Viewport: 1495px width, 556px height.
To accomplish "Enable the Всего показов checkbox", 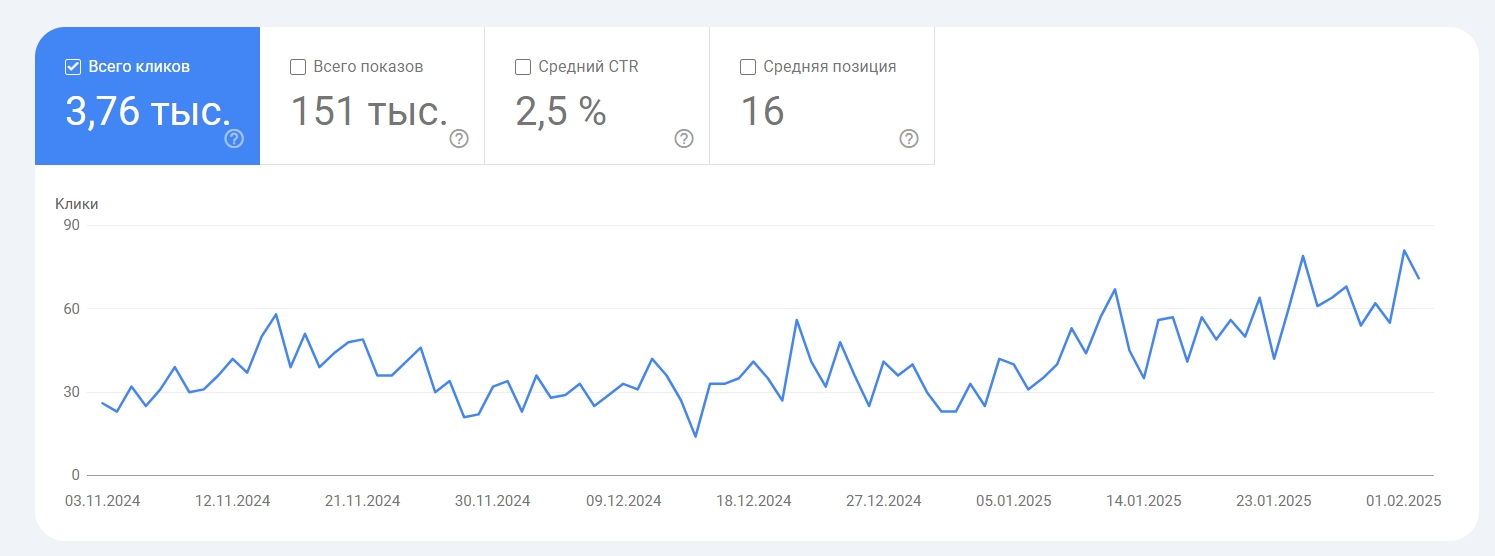I will 298,67.
